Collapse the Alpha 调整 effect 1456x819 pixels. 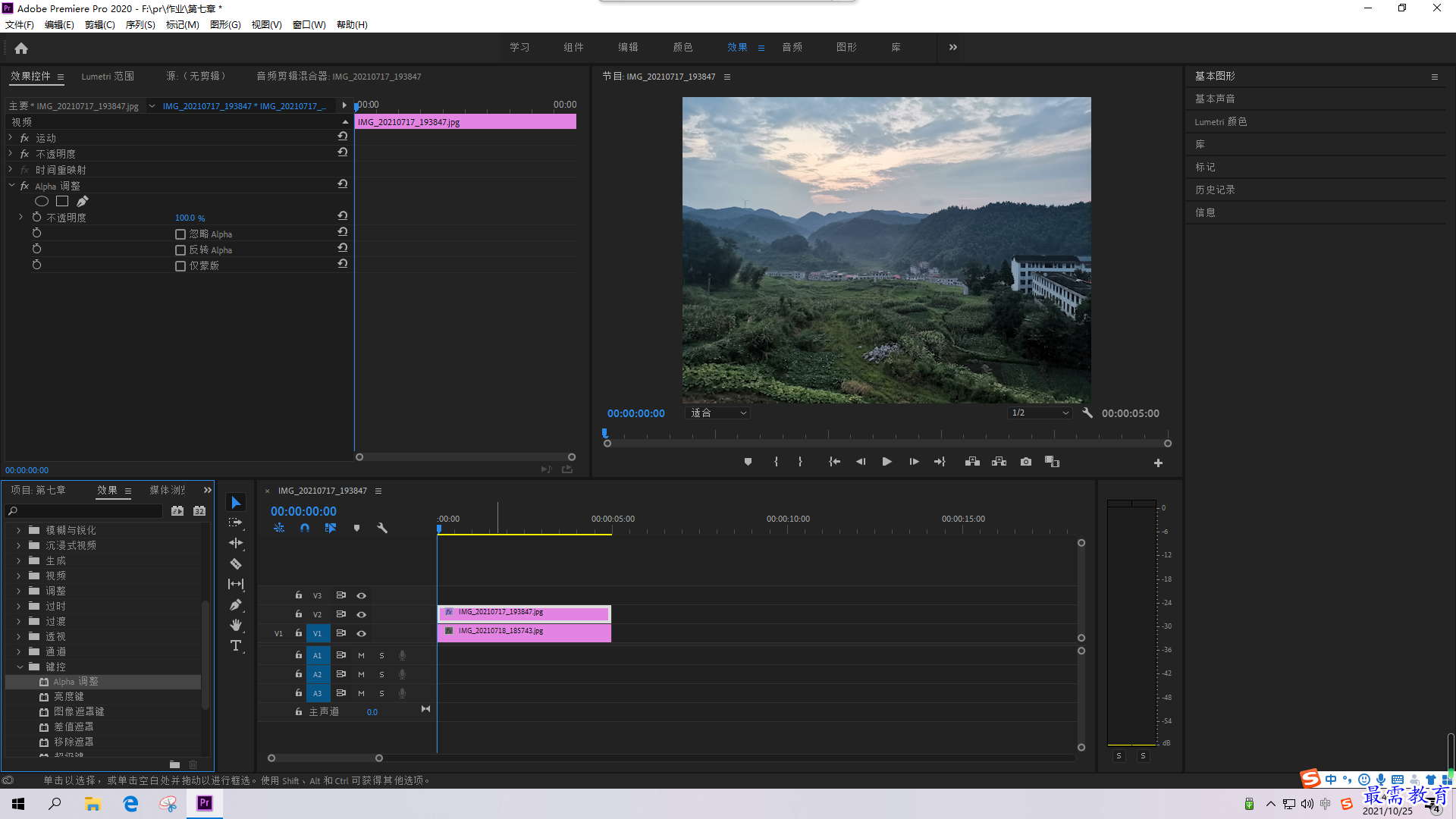(11, 186)
